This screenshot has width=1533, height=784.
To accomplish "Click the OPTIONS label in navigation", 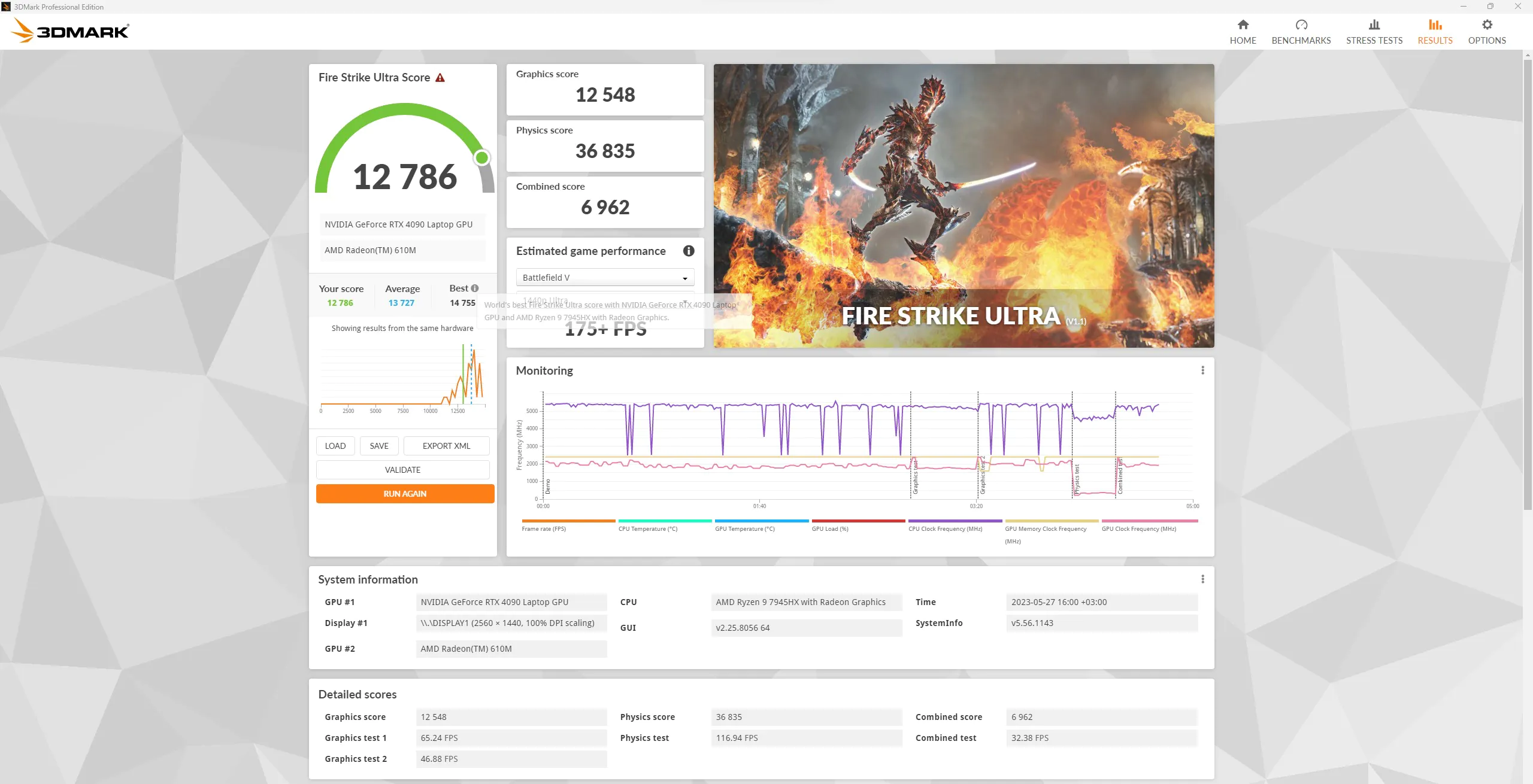I will pyautogui.click(x=1486, y=41).
